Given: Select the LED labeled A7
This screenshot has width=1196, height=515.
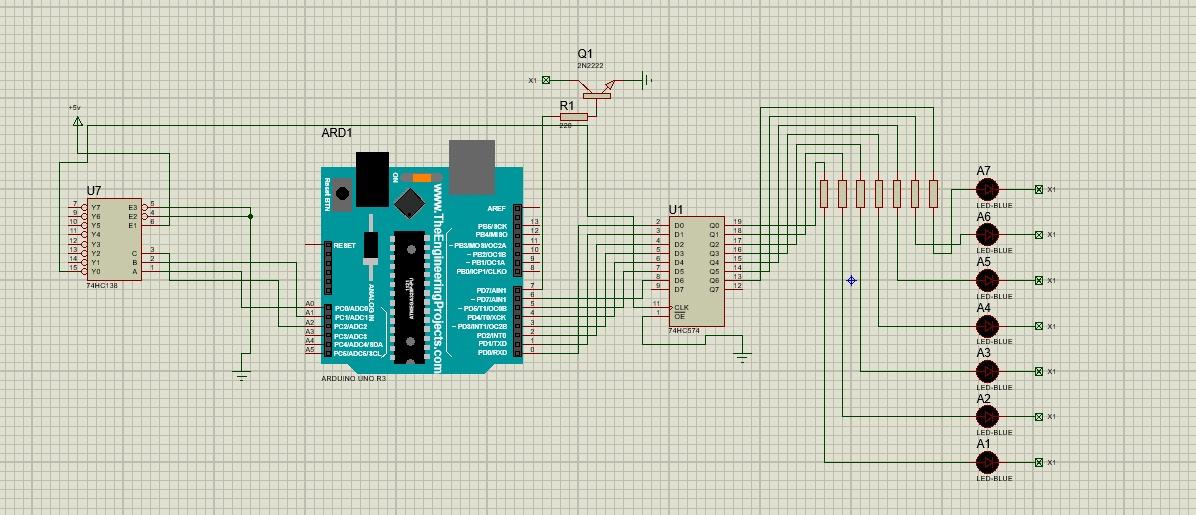Looking at the screenshot, I should (987, 189).
